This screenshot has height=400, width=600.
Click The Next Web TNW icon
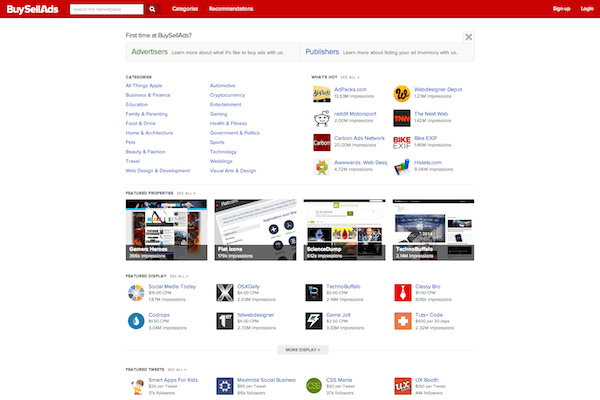(x=402, y=118)
